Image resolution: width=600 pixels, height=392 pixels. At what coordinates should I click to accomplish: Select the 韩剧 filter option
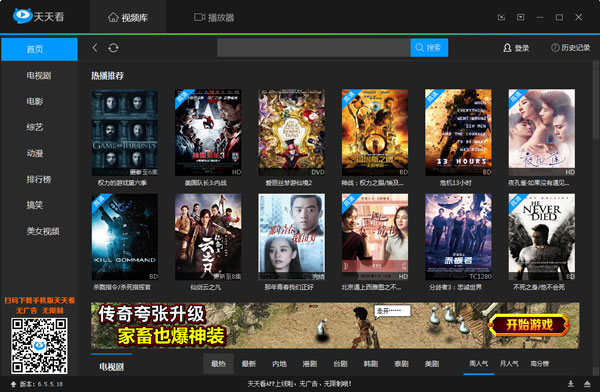coord(371,364)
